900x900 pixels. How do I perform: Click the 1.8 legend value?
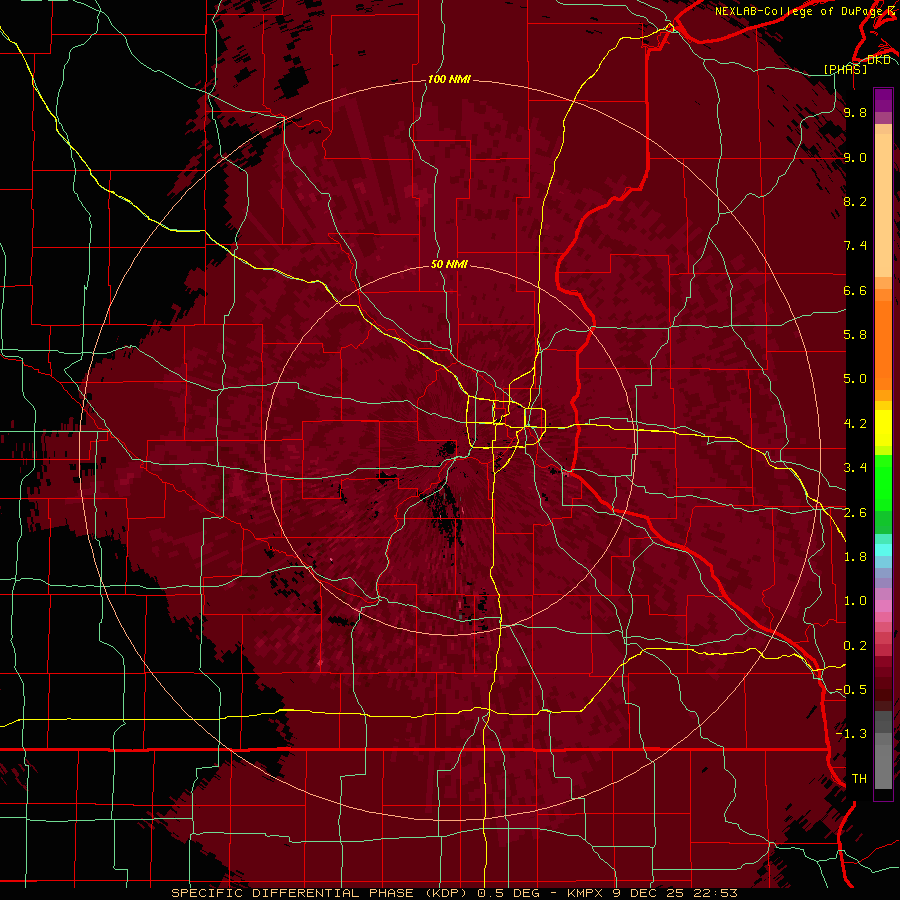(x=855, y=557)
